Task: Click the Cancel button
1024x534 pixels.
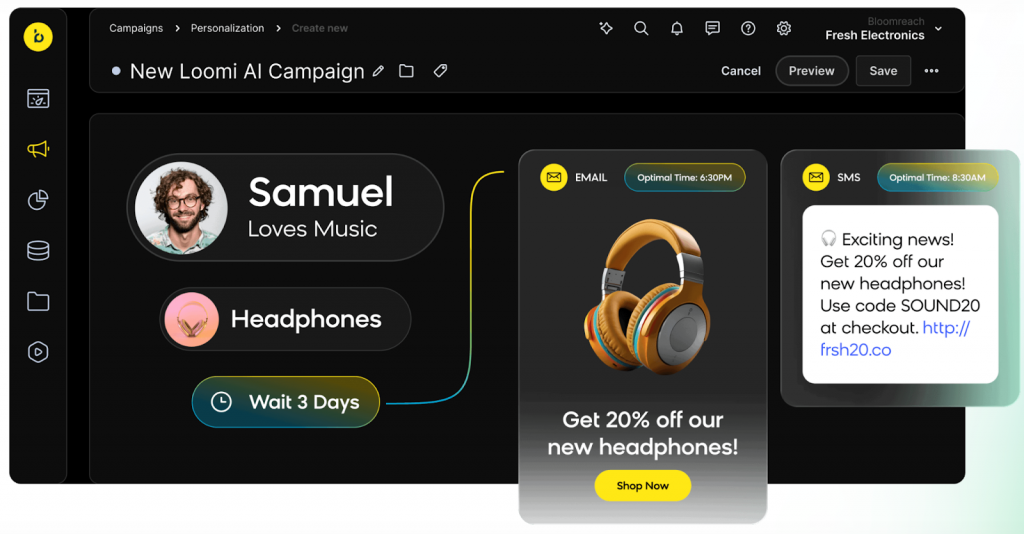Action: click(741, 71)
